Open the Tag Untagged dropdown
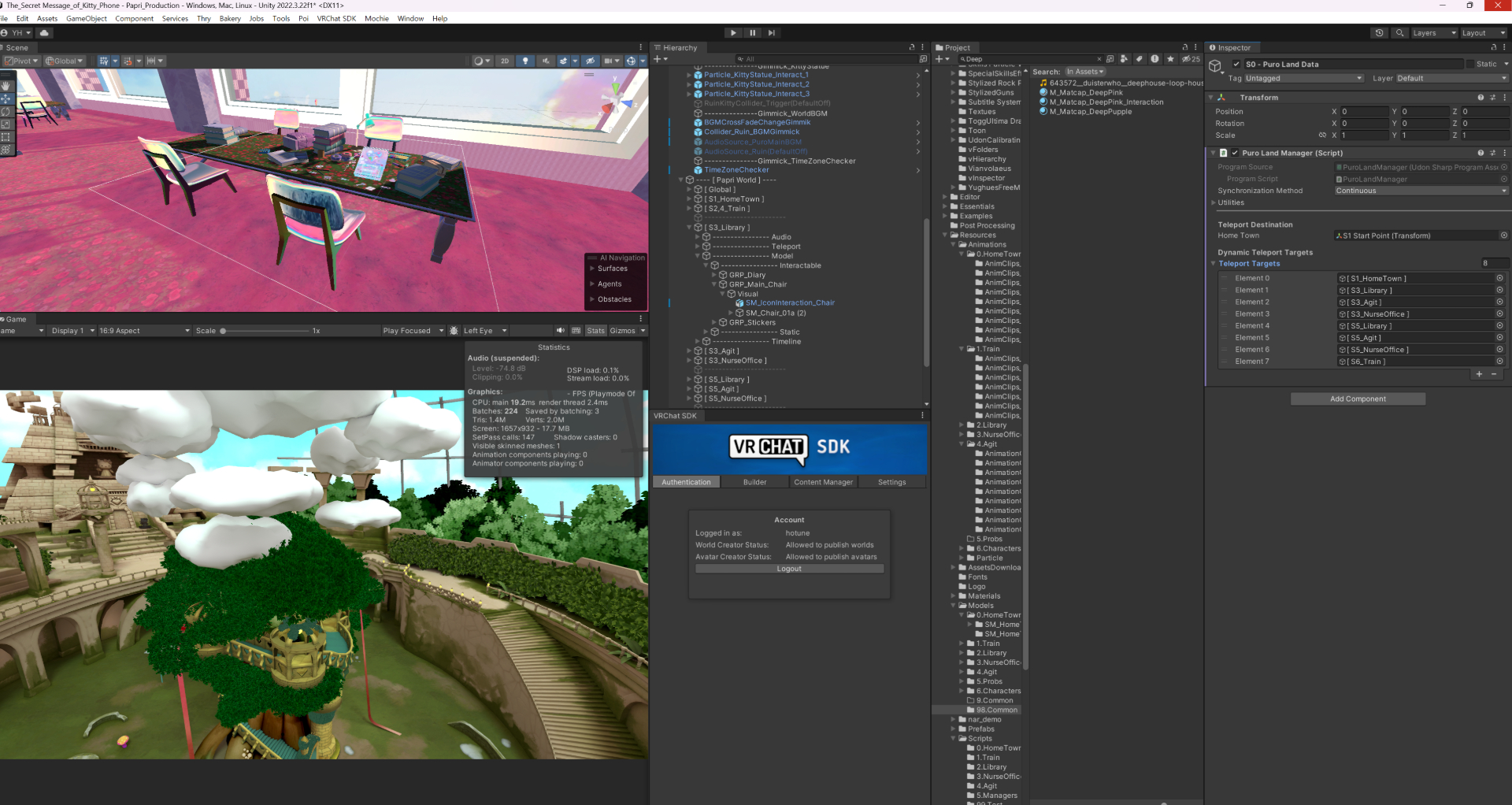1512x805 pixels. tap(1303, 79)
